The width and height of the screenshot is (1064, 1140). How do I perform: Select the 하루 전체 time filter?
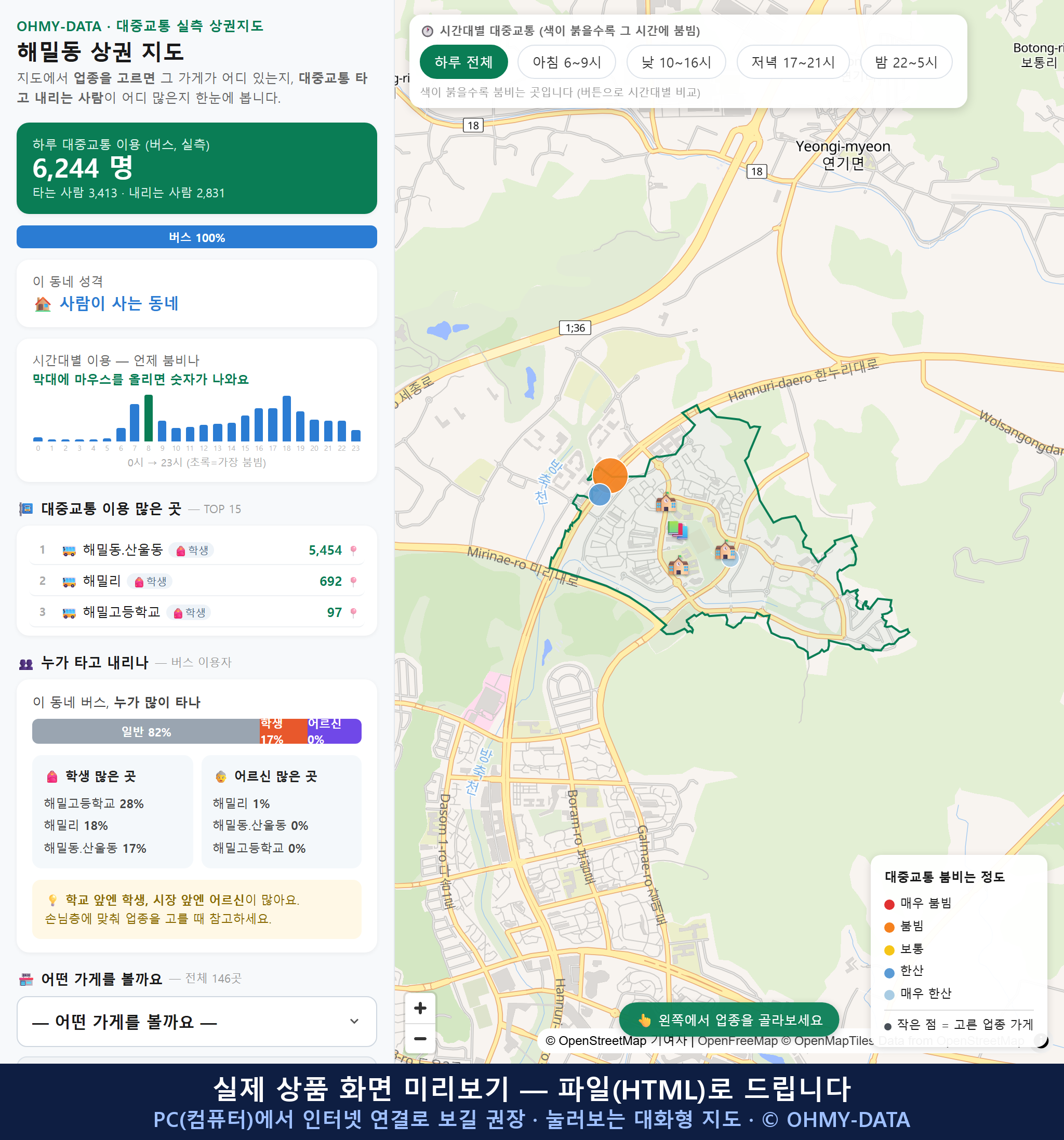click(x=463, y=62)
